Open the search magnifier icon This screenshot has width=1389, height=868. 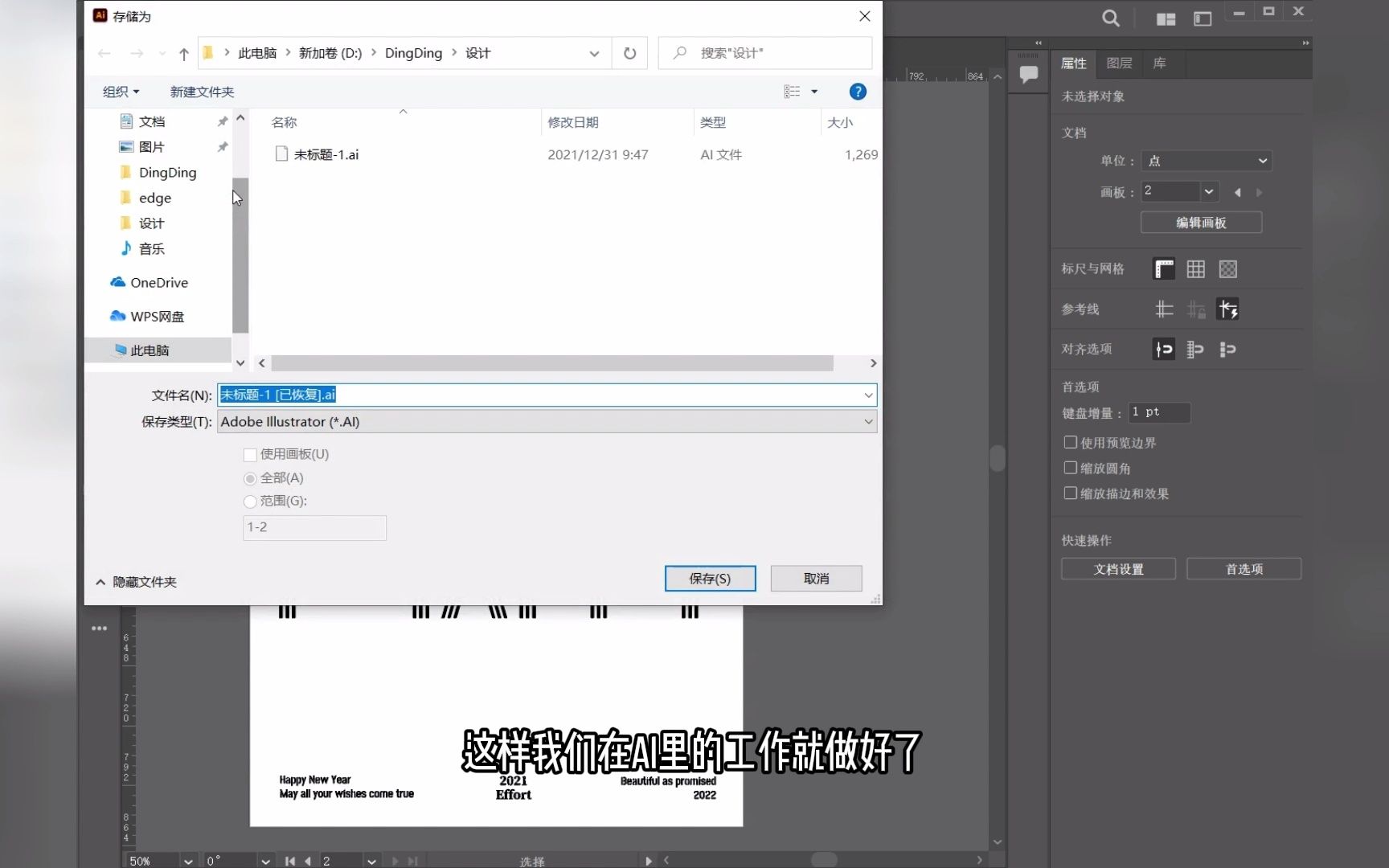coord(1111,18)
